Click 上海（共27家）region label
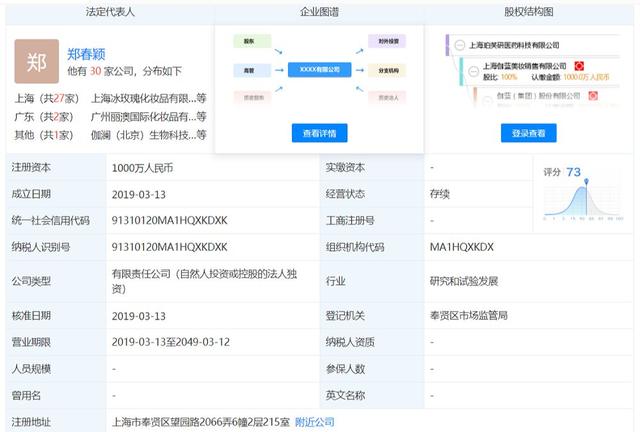The width and height of the screenshot is (640, 432). click(x=47, y=98)
